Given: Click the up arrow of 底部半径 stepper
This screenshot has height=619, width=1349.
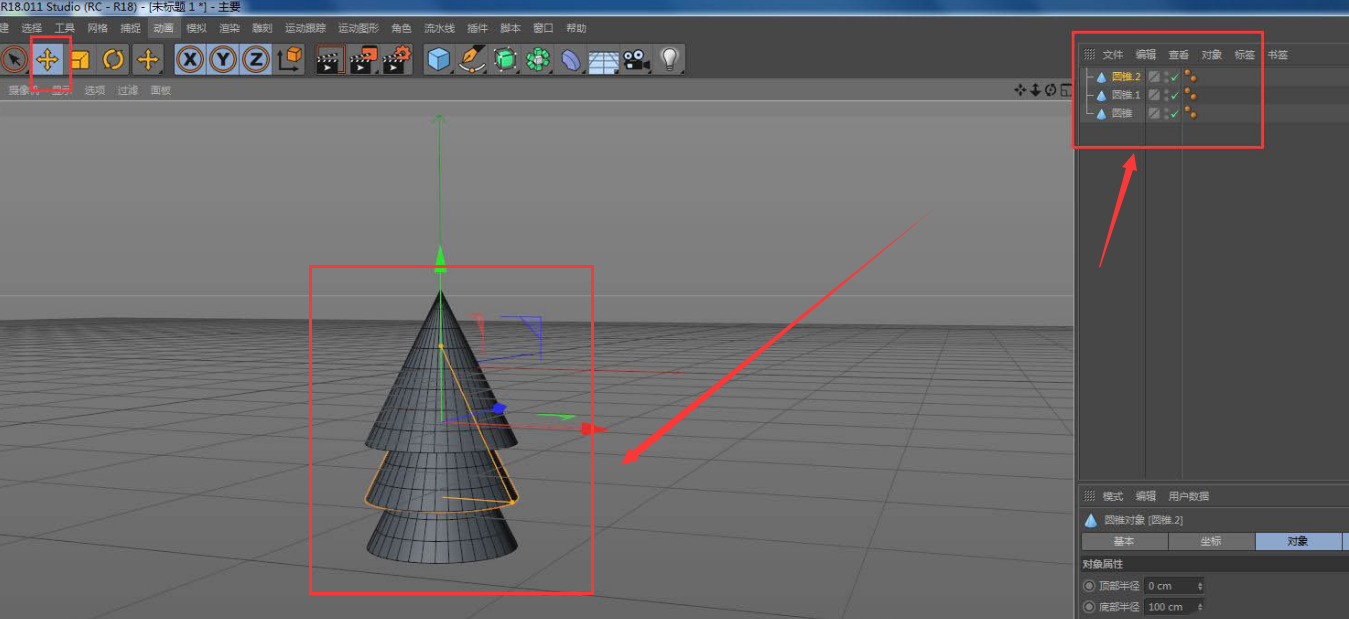Looking at the screenshot, I should pos(1200,602).
